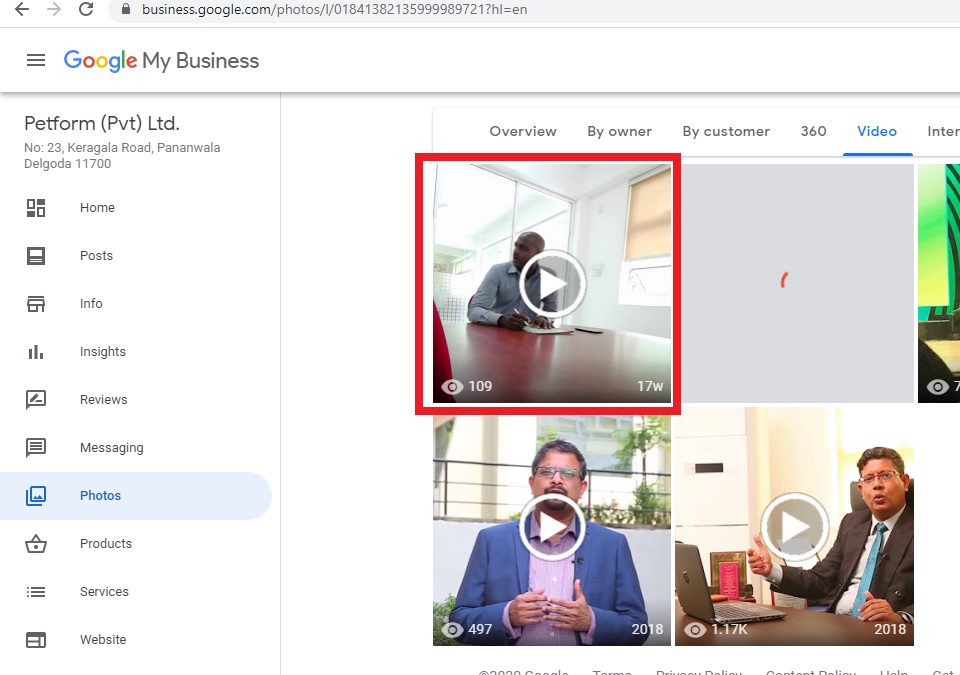960x675 pixels.
Task: Click the 17w age label
Action: point(650,386)
